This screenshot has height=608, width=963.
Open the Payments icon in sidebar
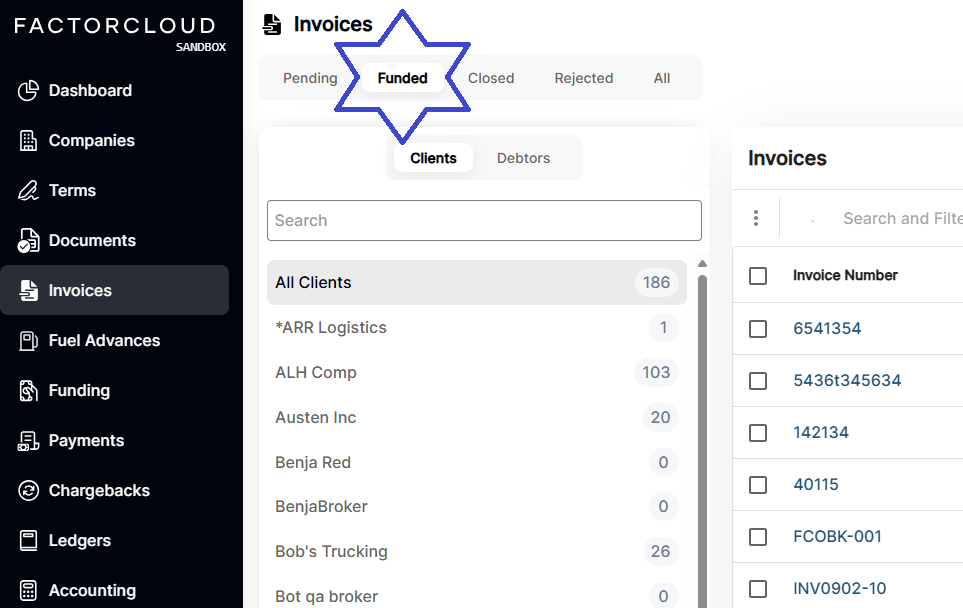click(x=28, y=441)
